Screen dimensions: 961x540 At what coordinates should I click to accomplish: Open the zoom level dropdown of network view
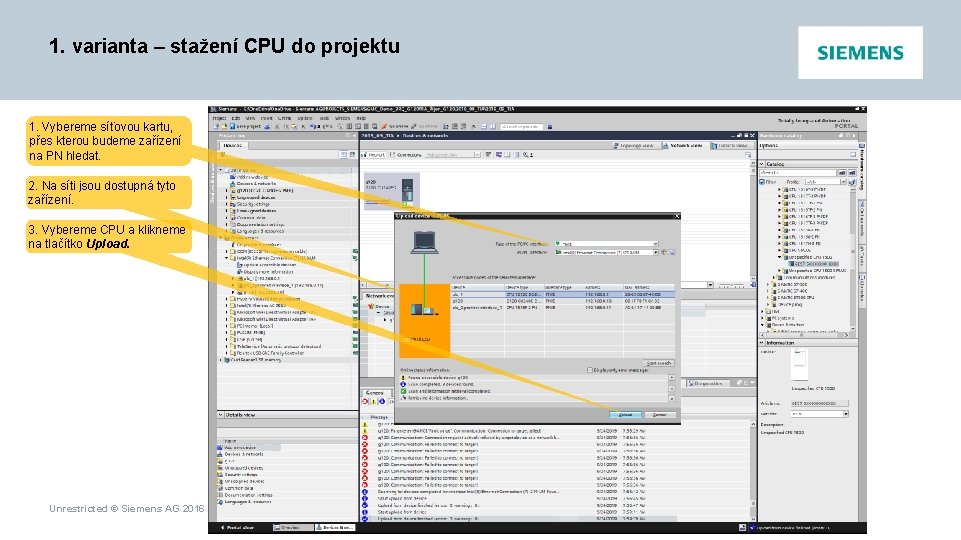click(x=710, y=285)
